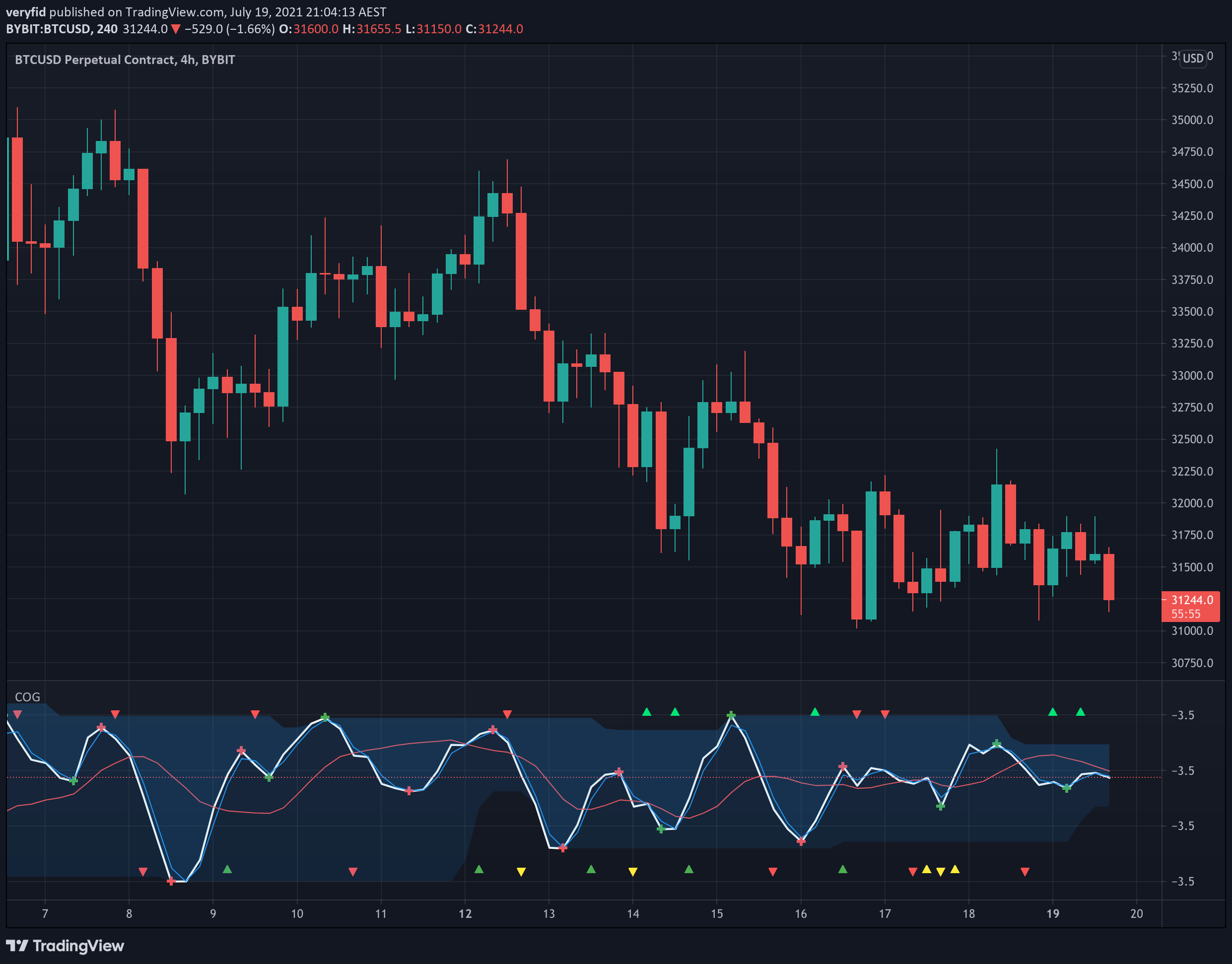Viewport: 1232px width, 964px height.
Task: Click the current price tag 31244.0 on the axis
Action: (x=1192, y=600)
